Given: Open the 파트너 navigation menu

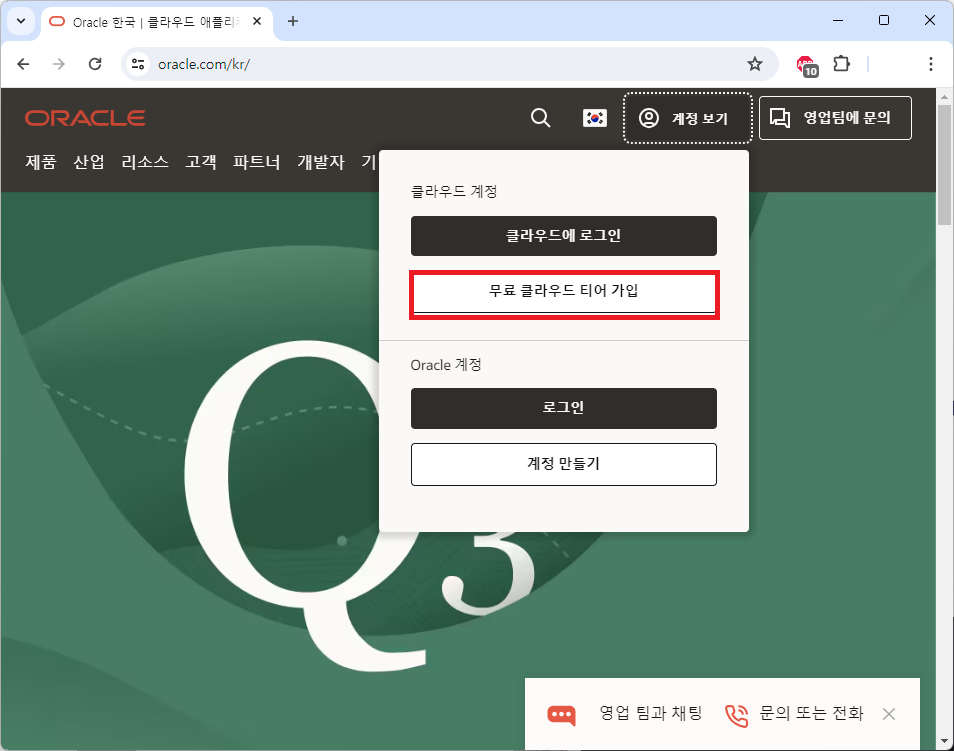Looking at the screenshot, I should pos(257,162).
